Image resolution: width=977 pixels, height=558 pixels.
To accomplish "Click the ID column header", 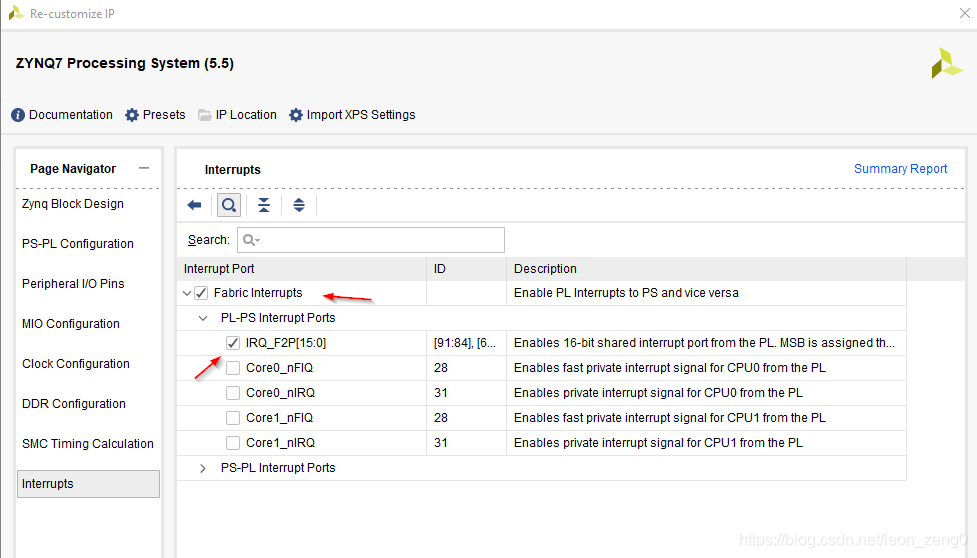I will point(466,268).
